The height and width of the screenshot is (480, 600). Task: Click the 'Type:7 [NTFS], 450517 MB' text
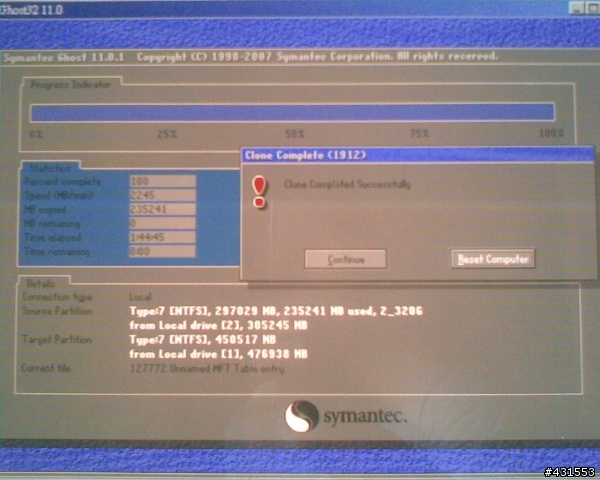pyautogui.click(x=203, y=340)
